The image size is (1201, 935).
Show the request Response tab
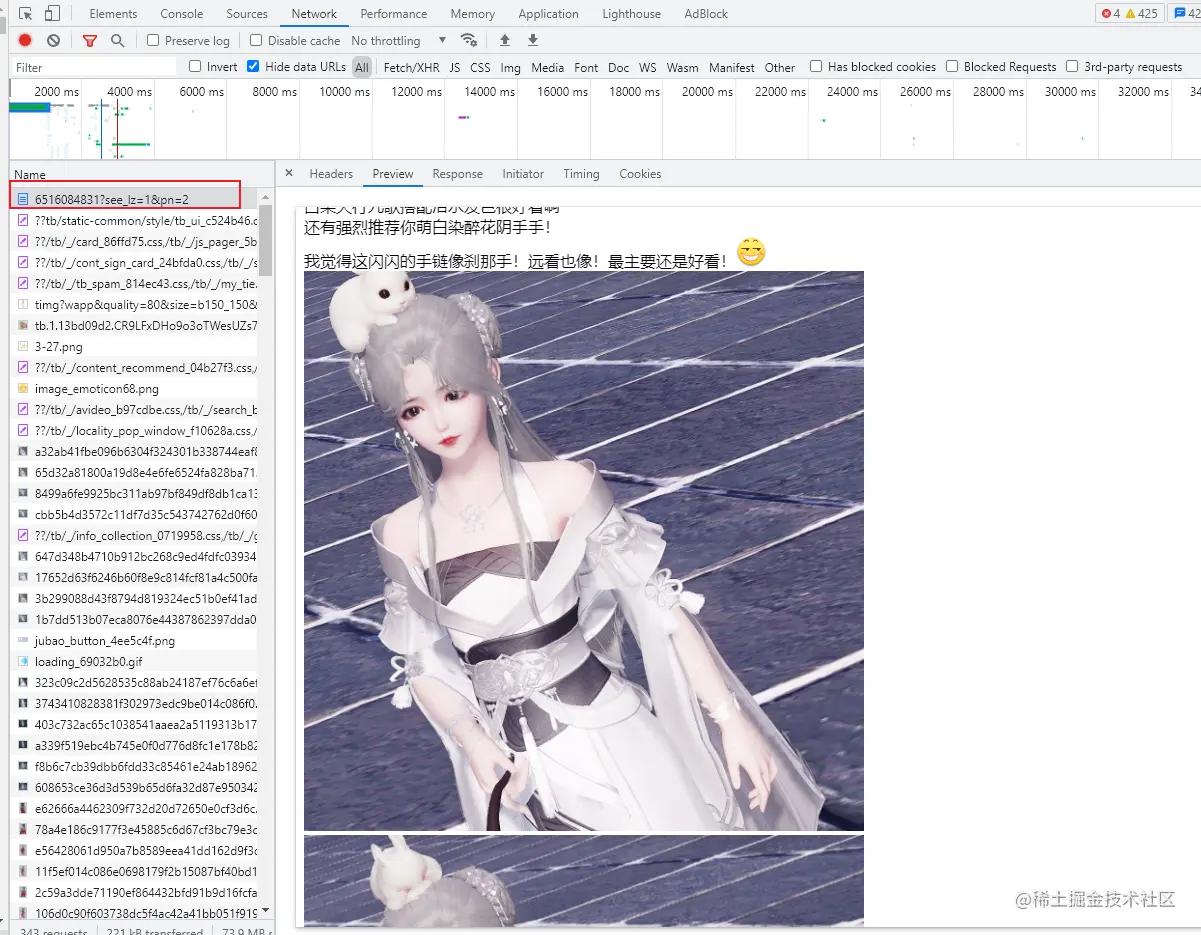458,174
